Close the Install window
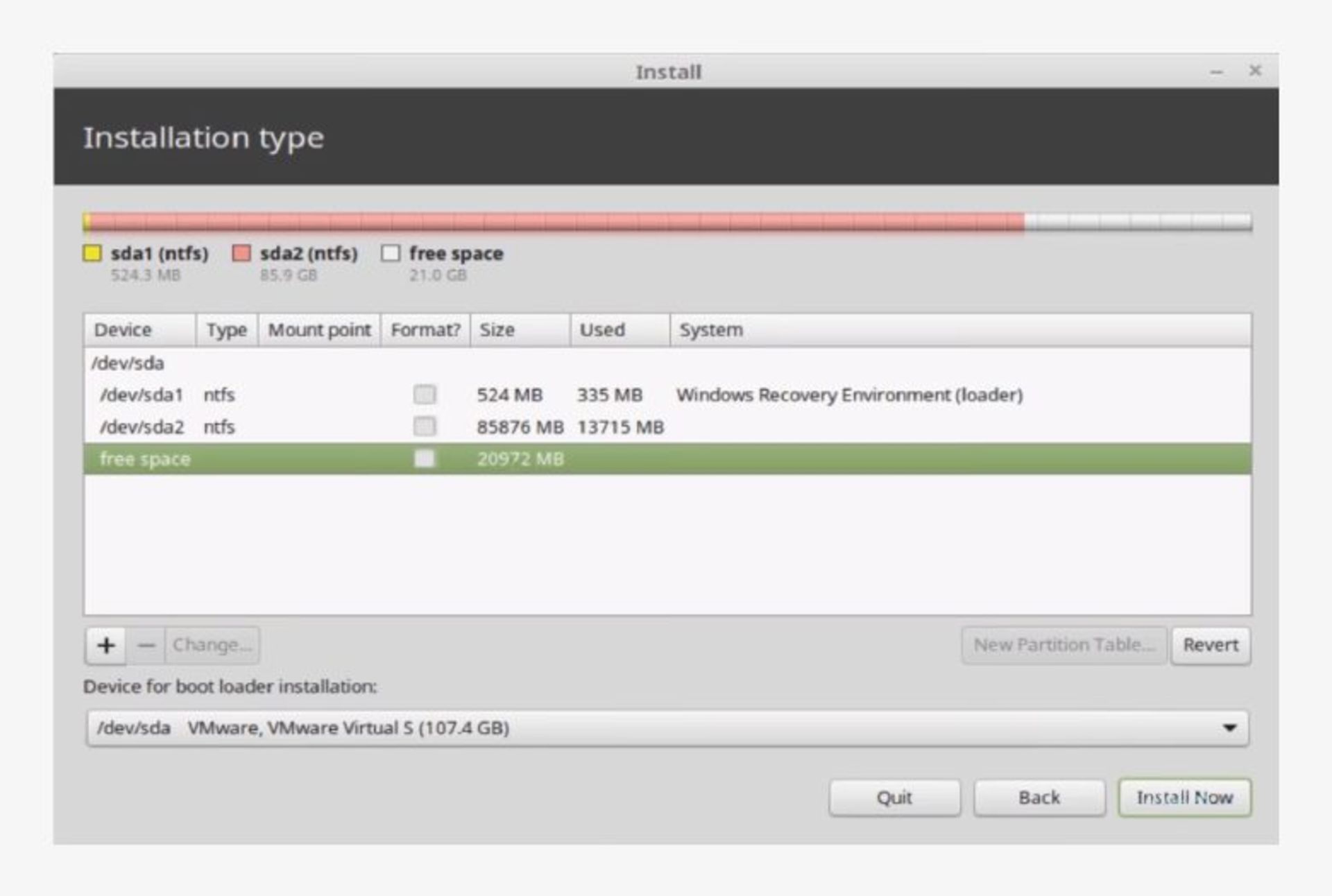This screenshot has height=896, width=1332. 1255,71
